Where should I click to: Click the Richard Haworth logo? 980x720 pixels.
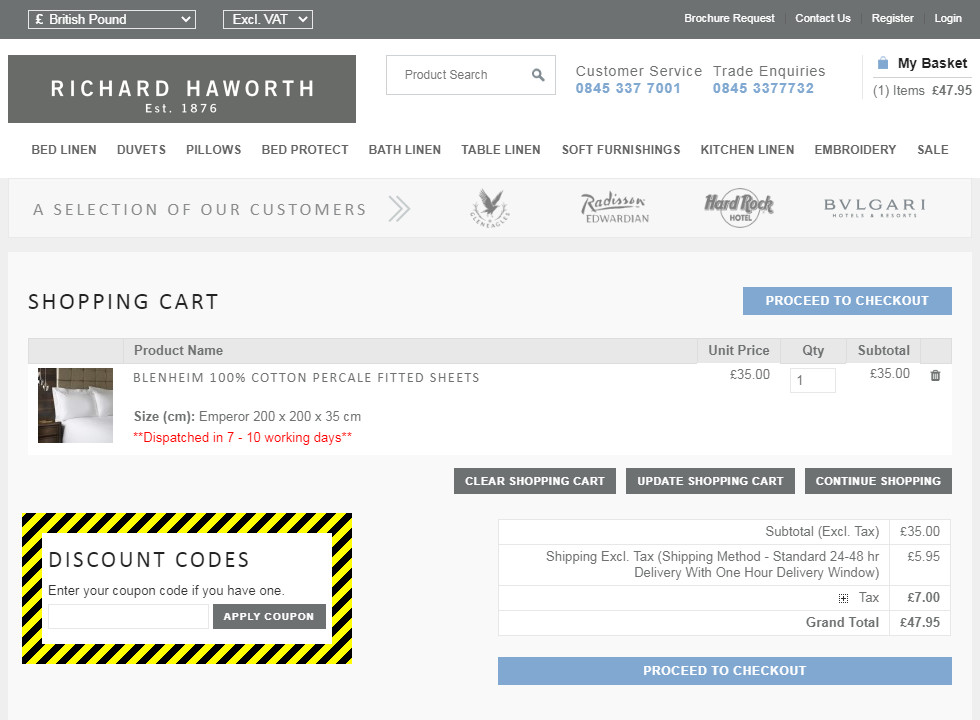pos(182,89)
